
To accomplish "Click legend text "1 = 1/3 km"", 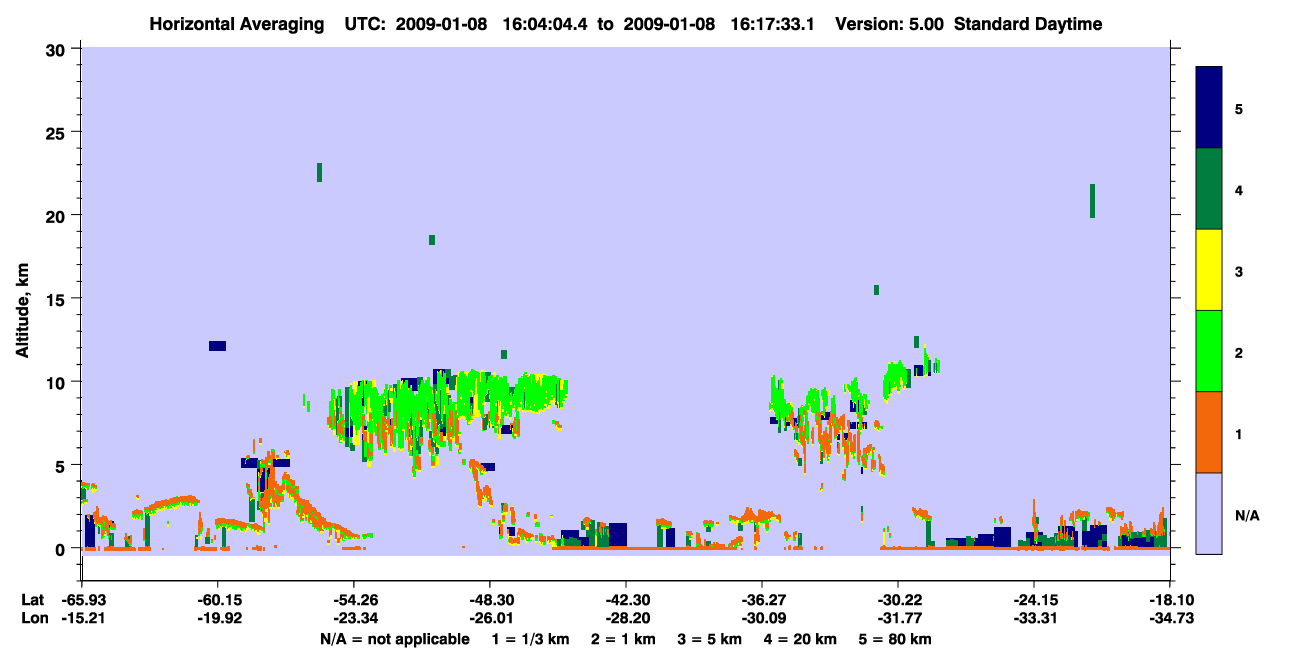I will 530,639.
